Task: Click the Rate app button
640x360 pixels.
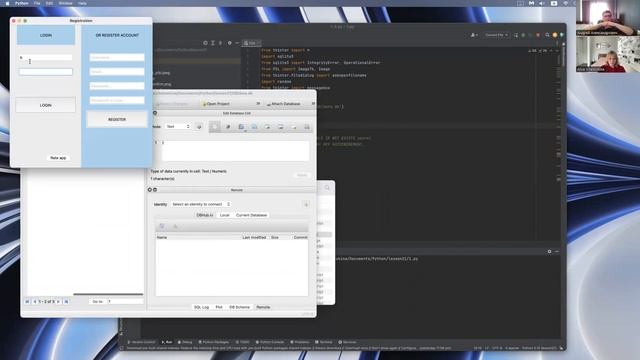Action: [x=58, y=158]
